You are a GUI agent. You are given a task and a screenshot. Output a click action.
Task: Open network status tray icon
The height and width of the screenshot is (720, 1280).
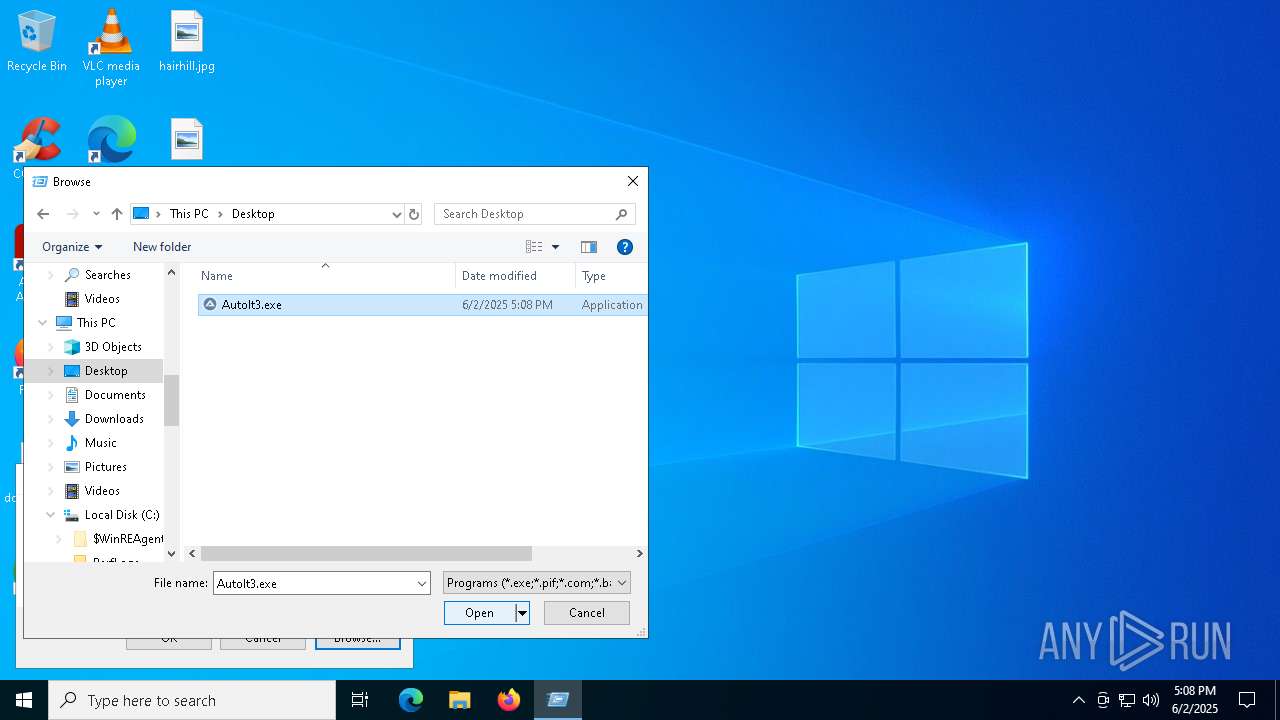pyautogui.click(x=1127, y=700)
